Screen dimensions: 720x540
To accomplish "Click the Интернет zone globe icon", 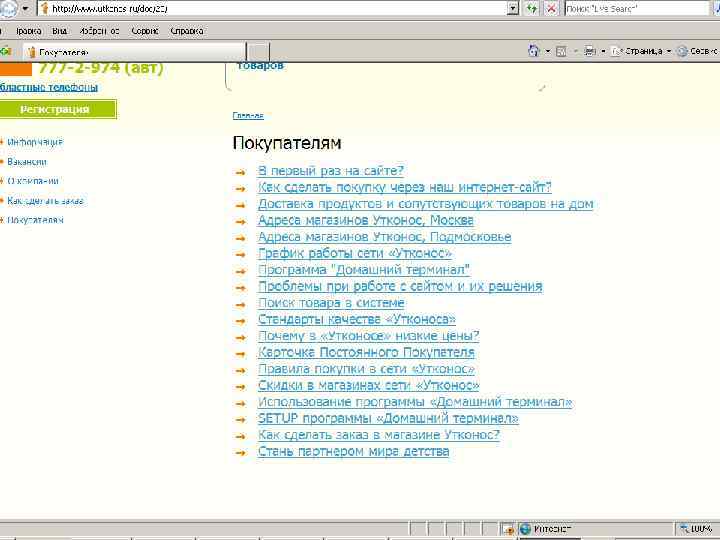I will (525, 529).
